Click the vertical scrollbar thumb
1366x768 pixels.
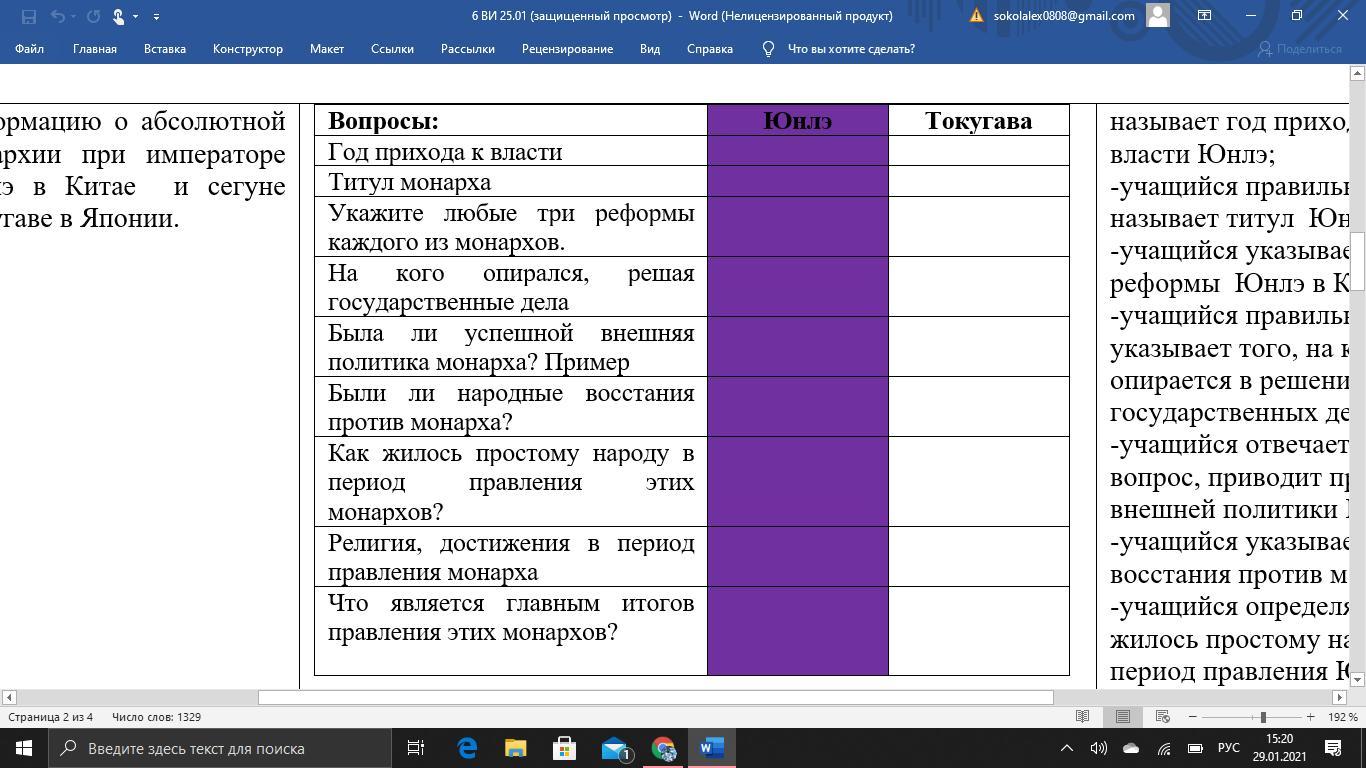tap(1358, 260)
